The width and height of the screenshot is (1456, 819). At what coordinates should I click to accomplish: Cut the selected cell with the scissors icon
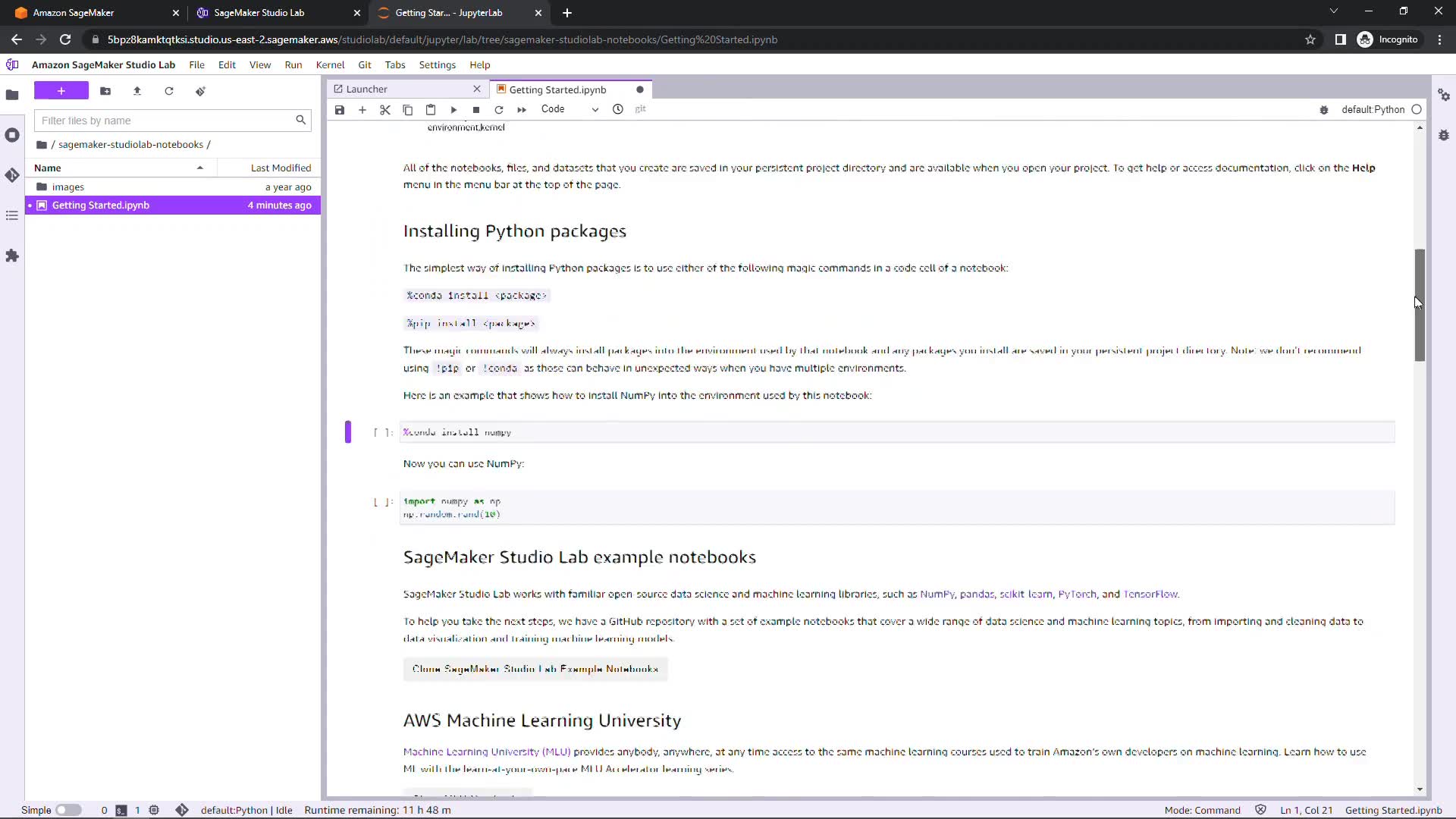(385, 110)
